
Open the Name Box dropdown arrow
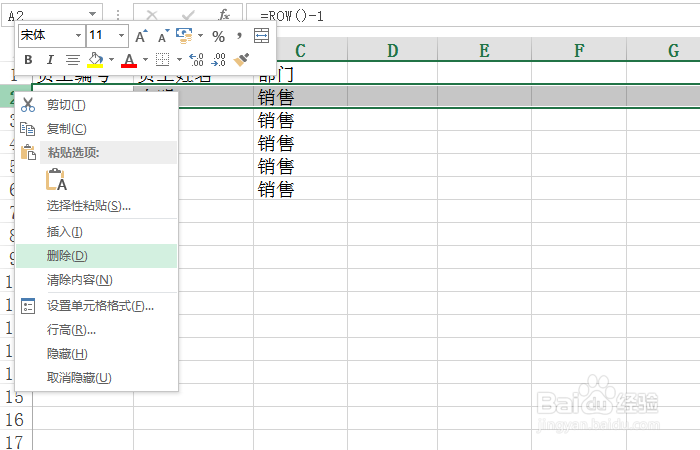[92, 14]
